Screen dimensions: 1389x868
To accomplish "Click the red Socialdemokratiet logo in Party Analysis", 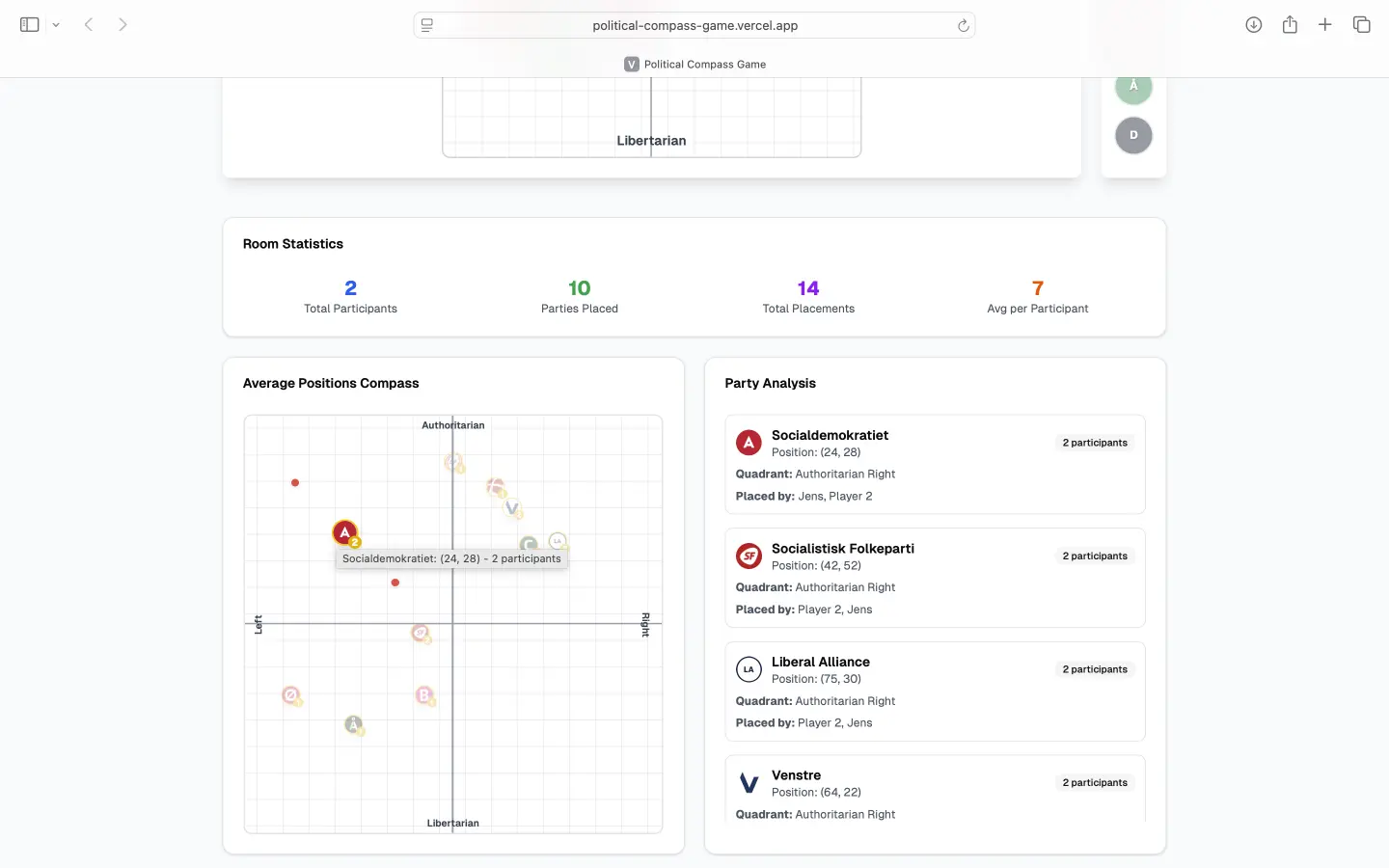I will tap(749, 443).
